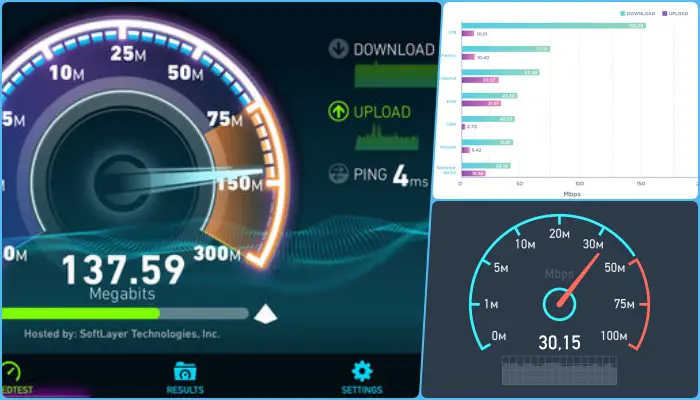Select the Settings tab label
Image resolution: width=700 pixels, height=400 pixels.
pos(362,390)
